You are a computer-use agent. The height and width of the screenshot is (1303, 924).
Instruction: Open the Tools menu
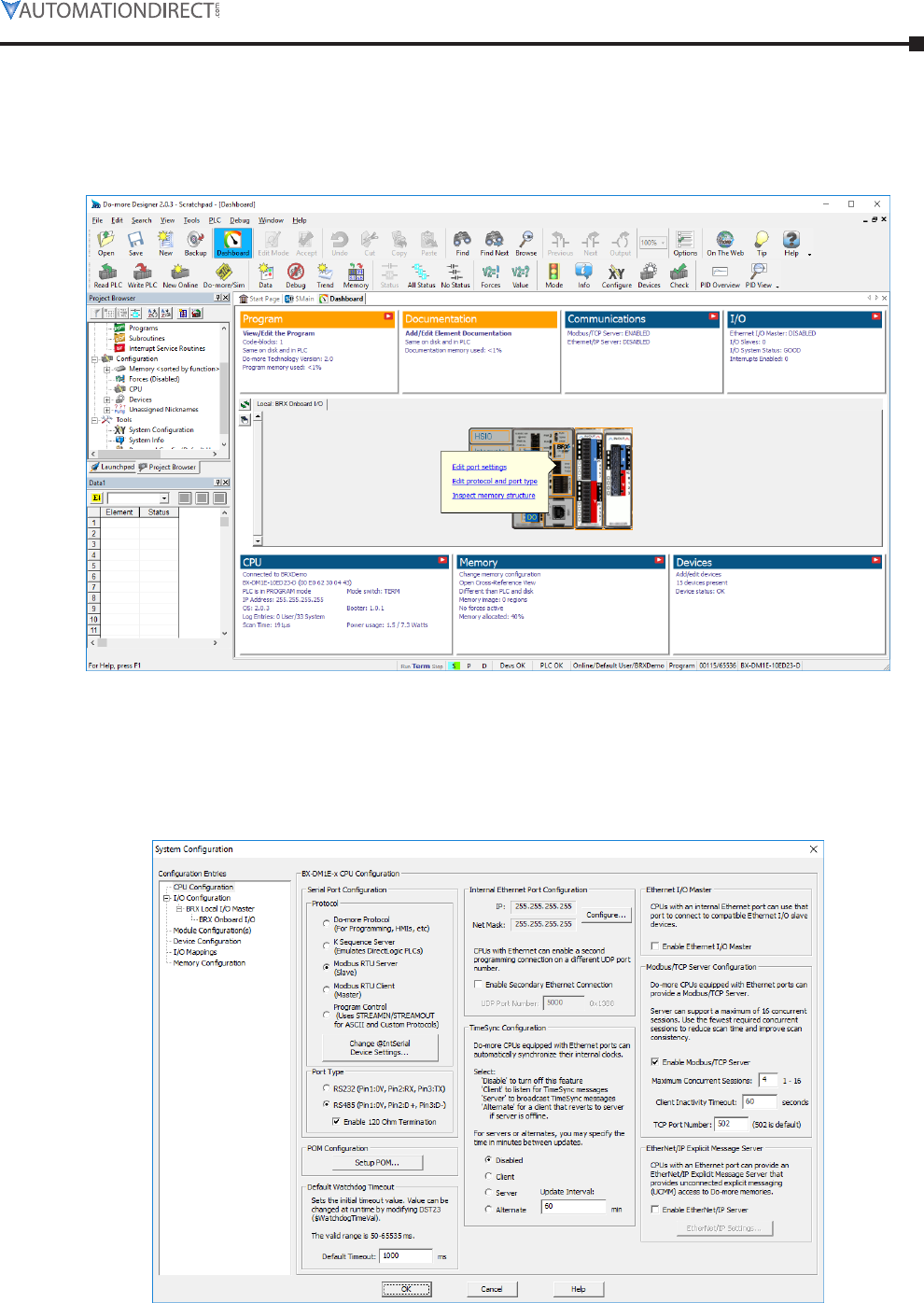point(191,220)
